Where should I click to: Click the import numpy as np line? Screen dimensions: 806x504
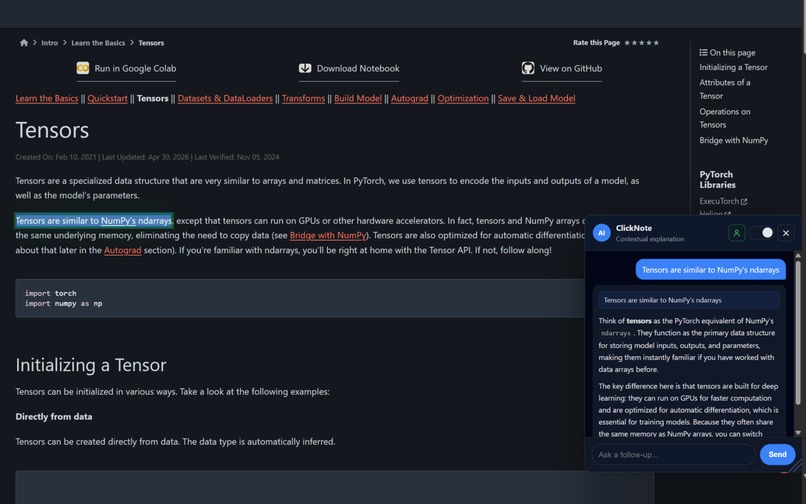point(63,303)
